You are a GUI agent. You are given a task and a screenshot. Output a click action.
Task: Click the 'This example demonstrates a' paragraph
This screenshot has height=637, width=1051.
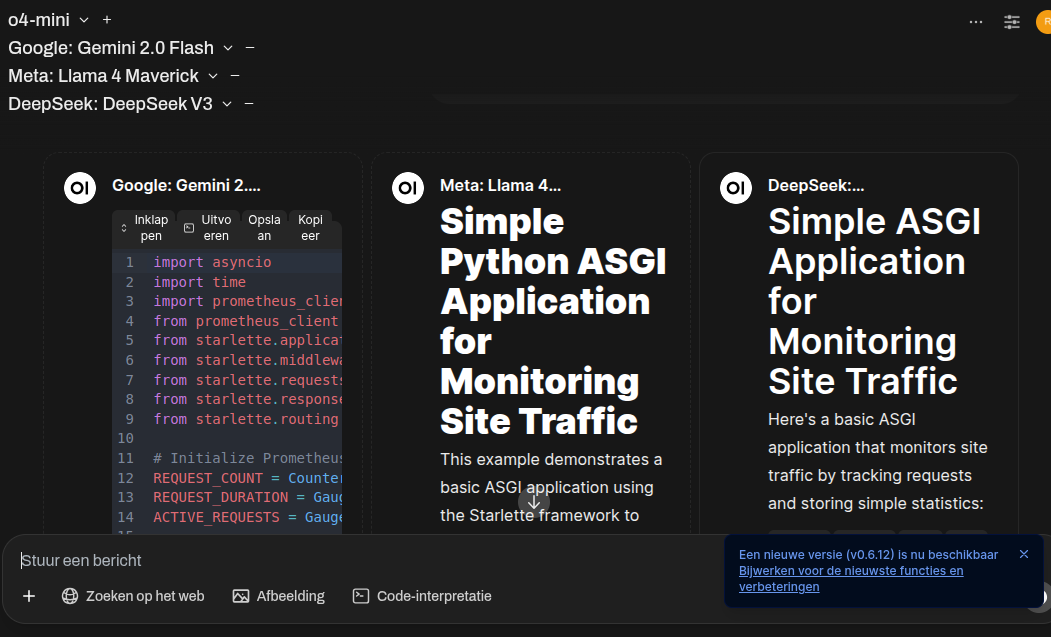pos(551,487)
